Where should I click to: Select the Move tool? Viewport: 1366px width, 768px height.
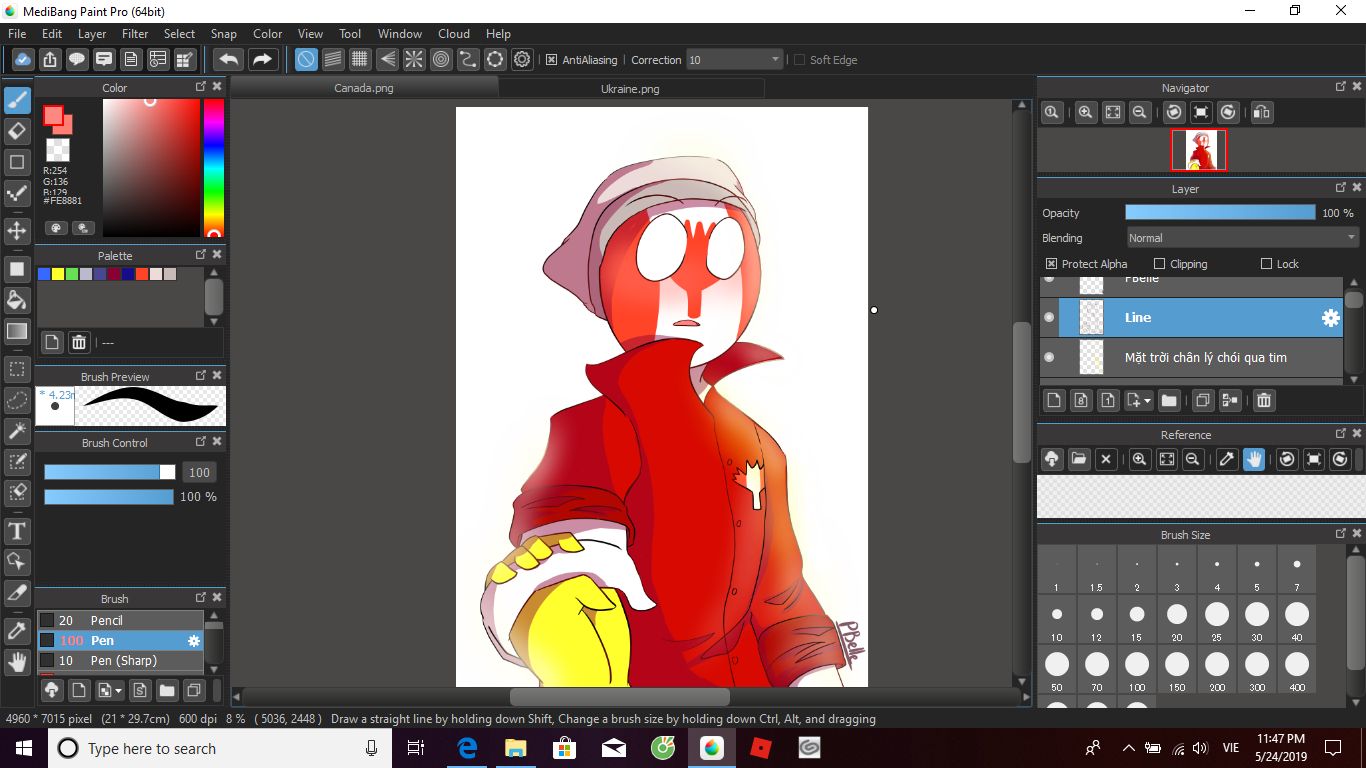pyautogui.click(x=17, y=231)
